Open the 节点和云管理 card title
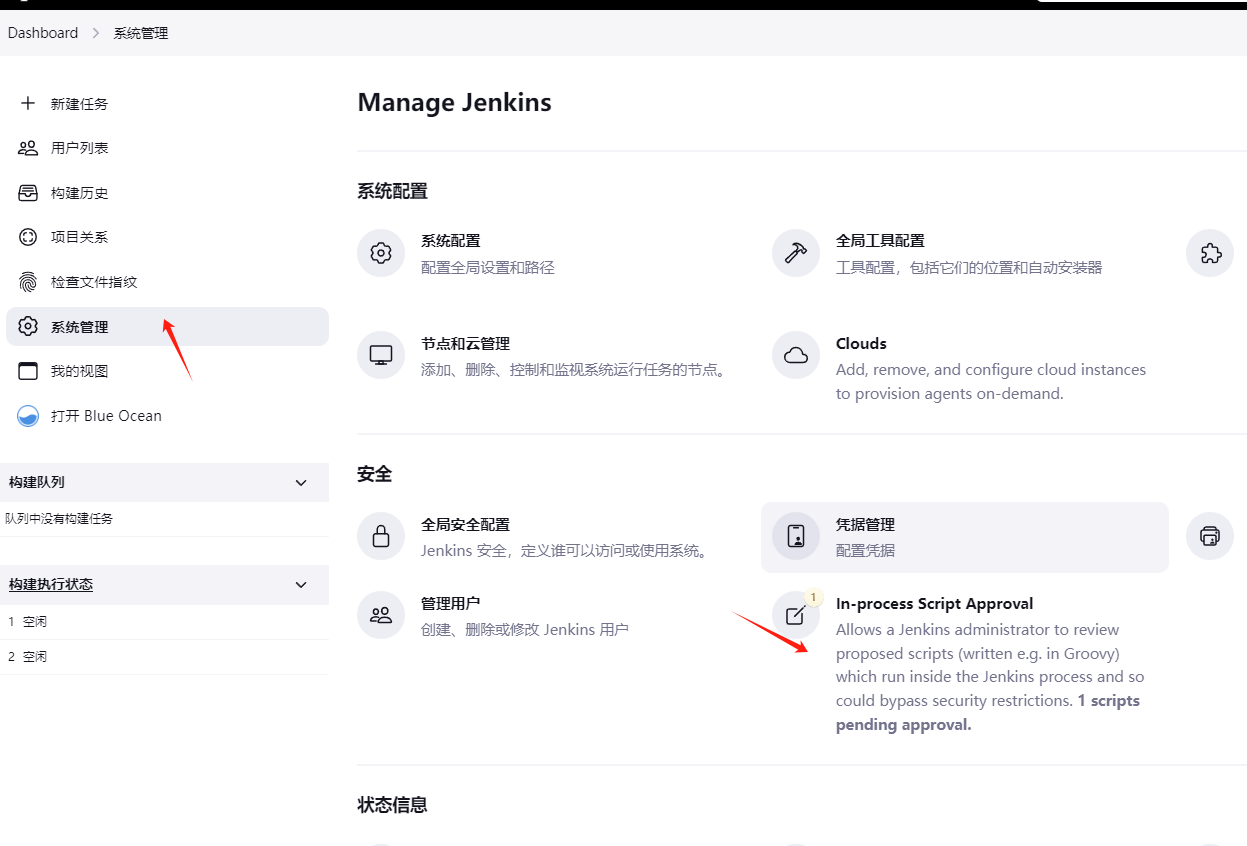This screenshot has width=1247, height=846. pyautogui.click(x=465, y=343)
